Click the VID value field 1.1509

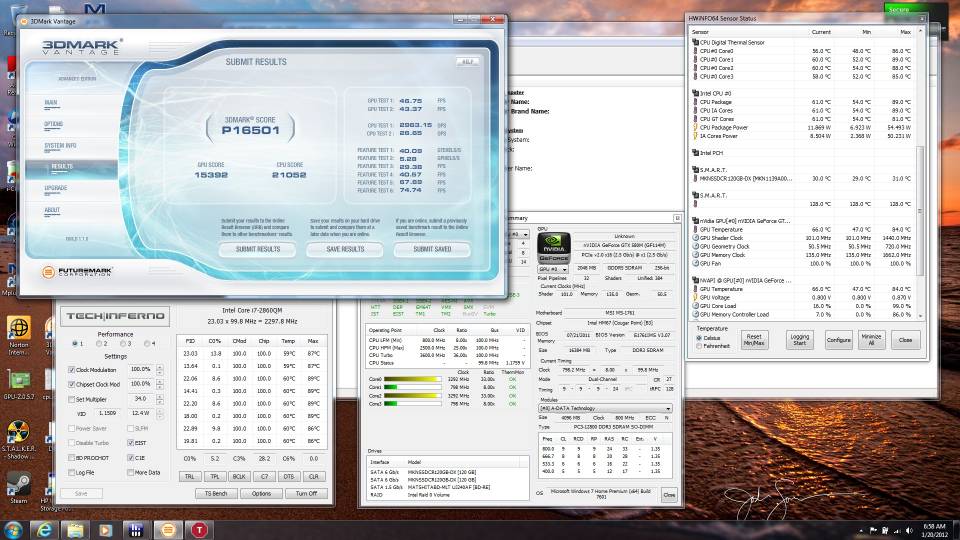tap(108, 413)
